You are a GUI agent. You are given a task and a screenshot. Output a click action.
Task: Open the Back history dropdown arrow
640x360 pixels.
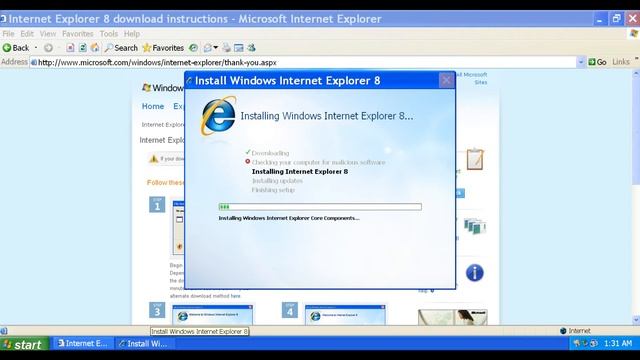[x=36, y=48]
